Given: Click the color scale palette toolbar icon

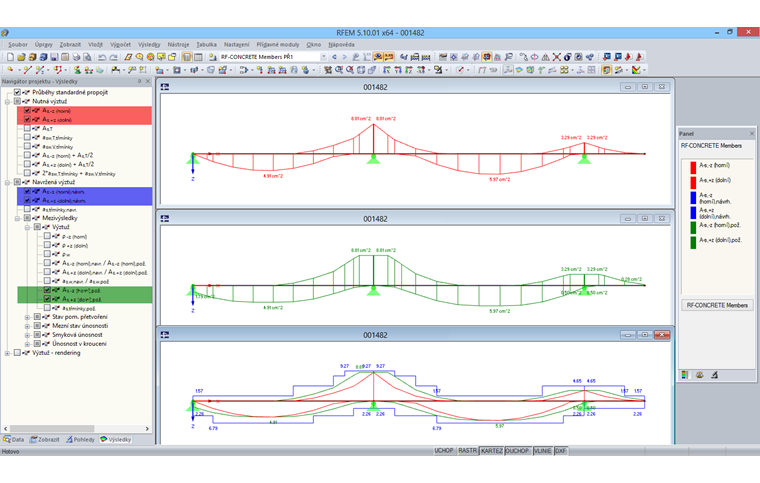Looking at the screenshot, I should coord(636,70).
